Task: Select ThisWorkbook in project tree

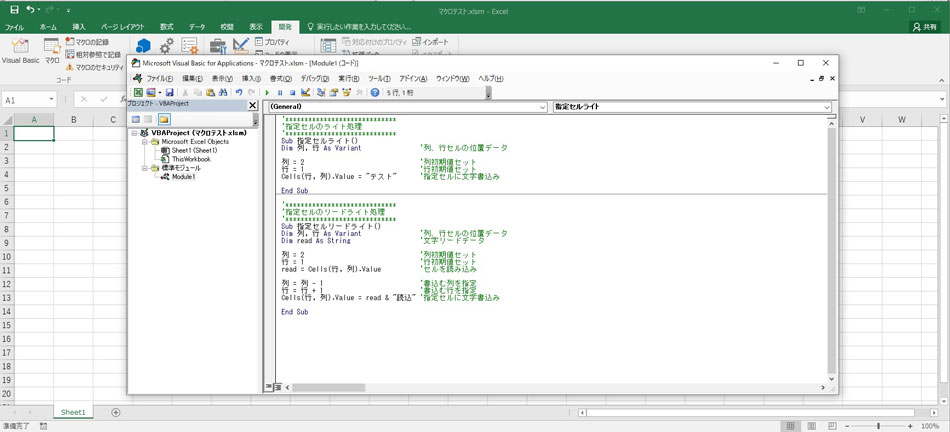Action: pyautogui.click(x=191, y=159)
